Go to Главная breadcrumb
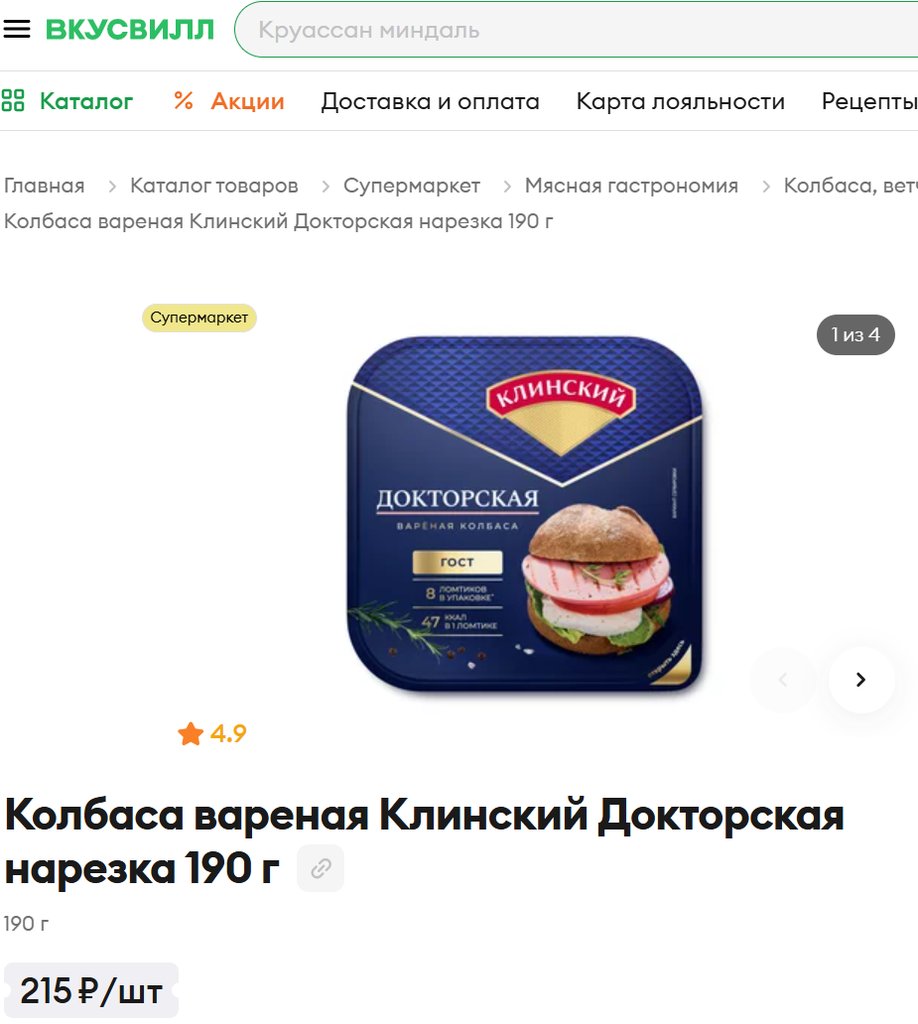This screenshot has height=1024, width=918. click(44, 185)
